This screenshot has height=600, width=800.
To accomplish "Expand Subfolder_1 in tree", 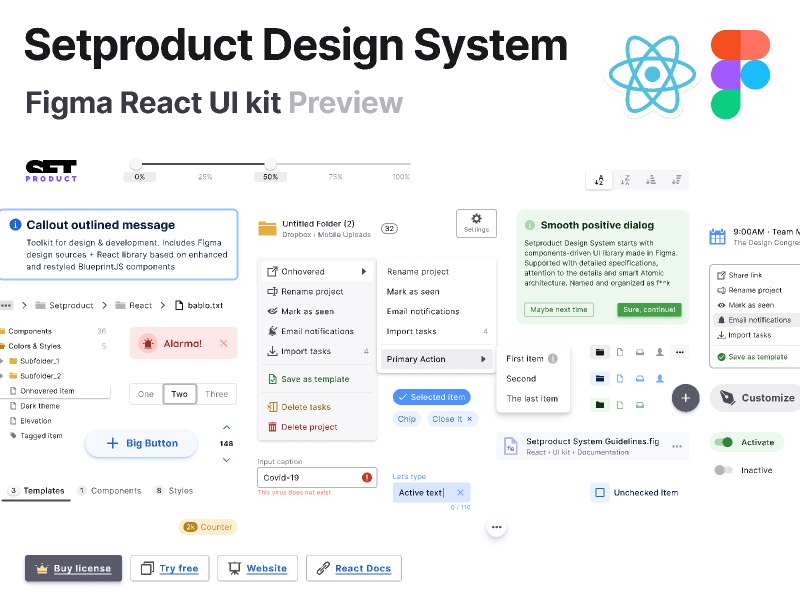I will (2, 361).
